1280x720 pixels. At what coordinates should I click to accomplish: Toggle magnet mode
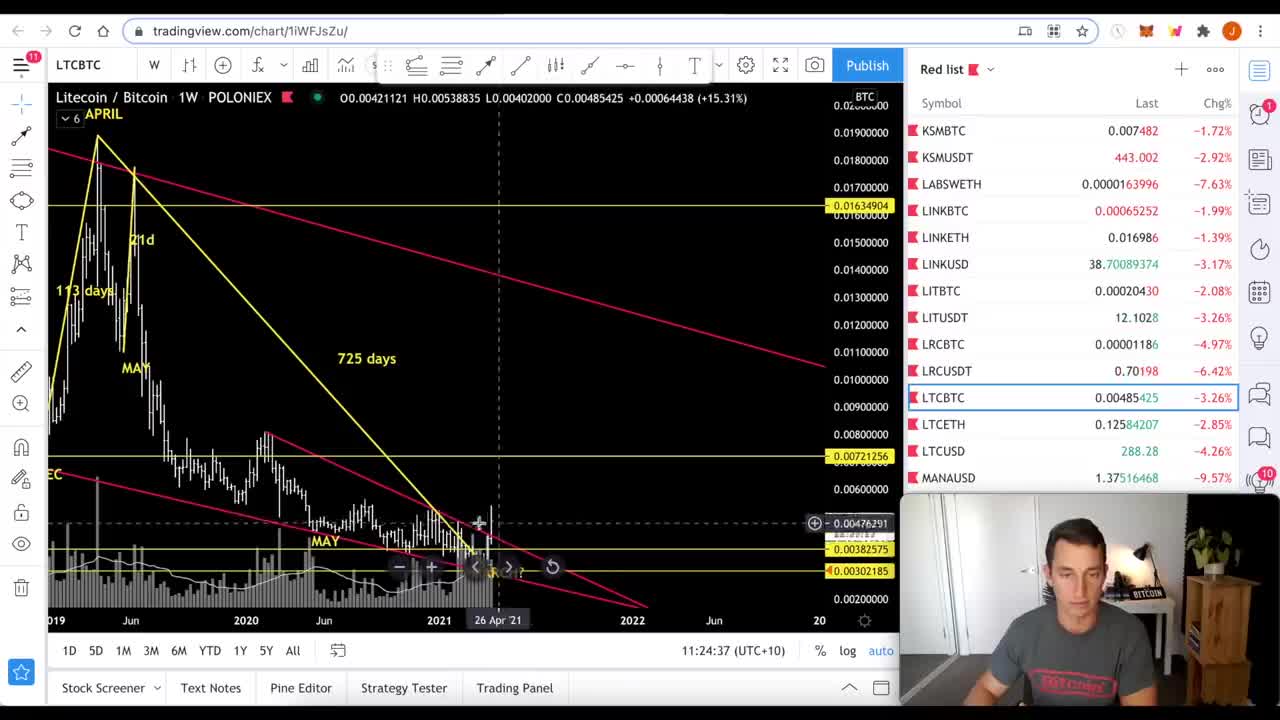pyautogui.click(x=21, y=448)
